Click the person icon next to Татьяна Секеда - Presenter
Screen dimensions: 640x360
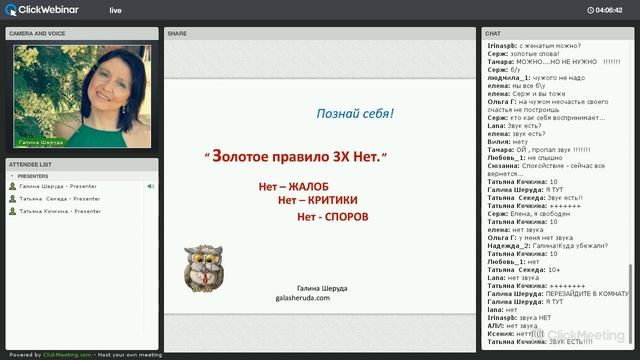pos(13,199)
